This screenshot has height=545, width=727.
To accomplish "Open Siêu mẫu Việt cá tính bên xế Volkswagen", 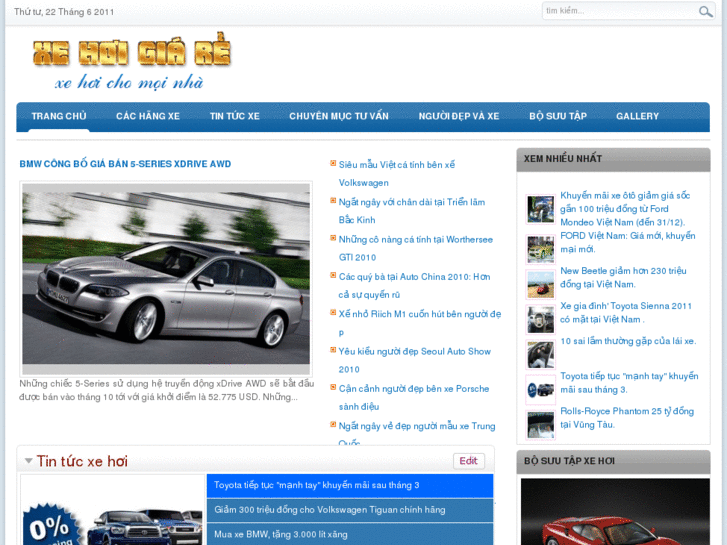I will pos(397,173).
